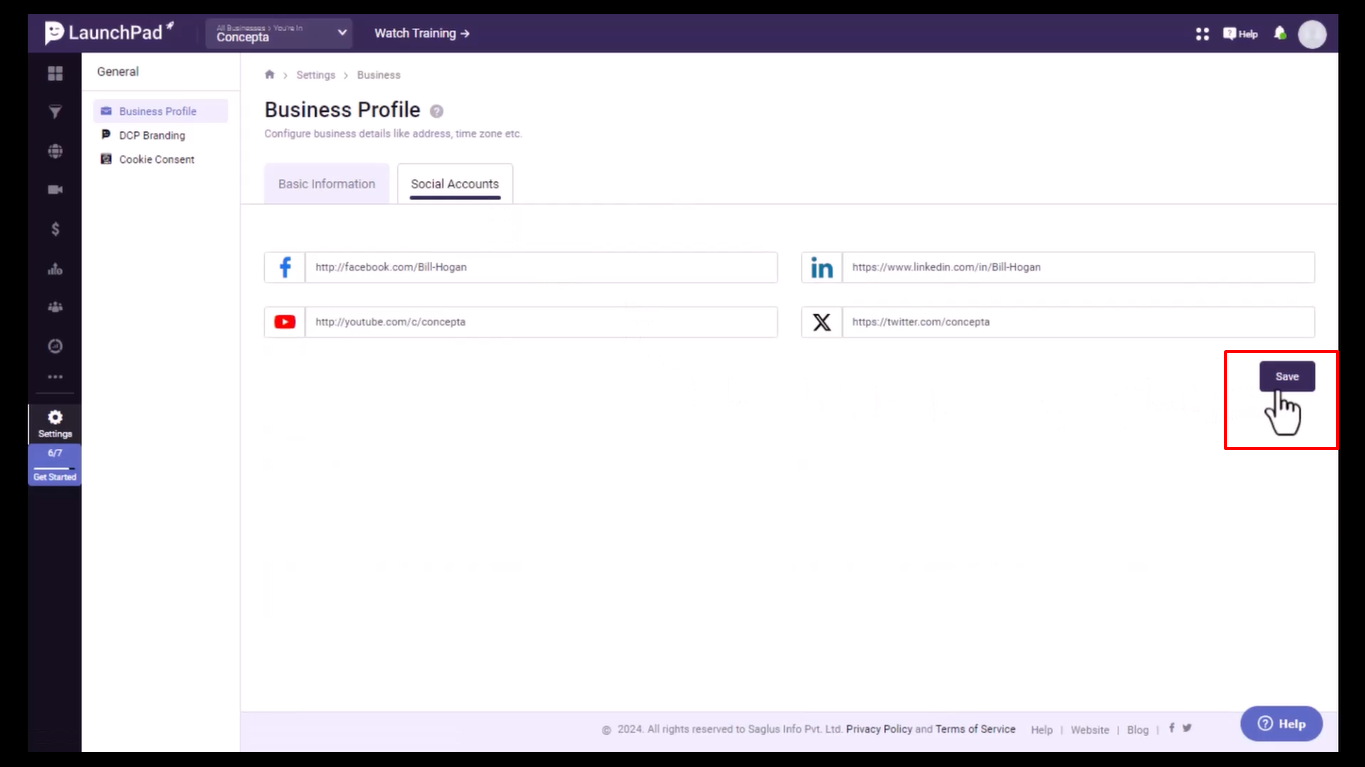This screenshot has width=1365, height=767.
Task: Click Watch Training link
Action: coord(422,33)
